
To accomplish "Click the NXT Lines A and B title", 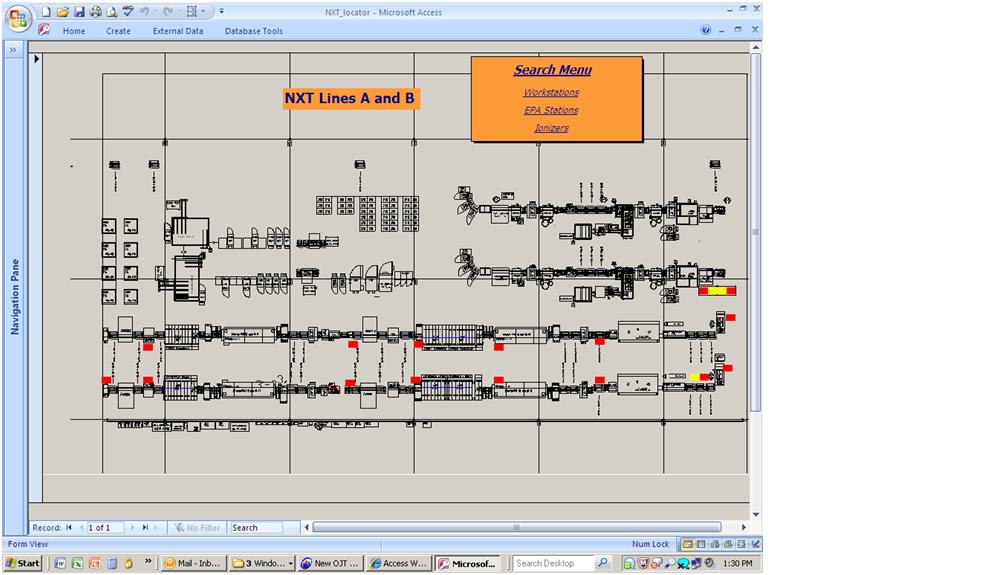I will point(349,98).
